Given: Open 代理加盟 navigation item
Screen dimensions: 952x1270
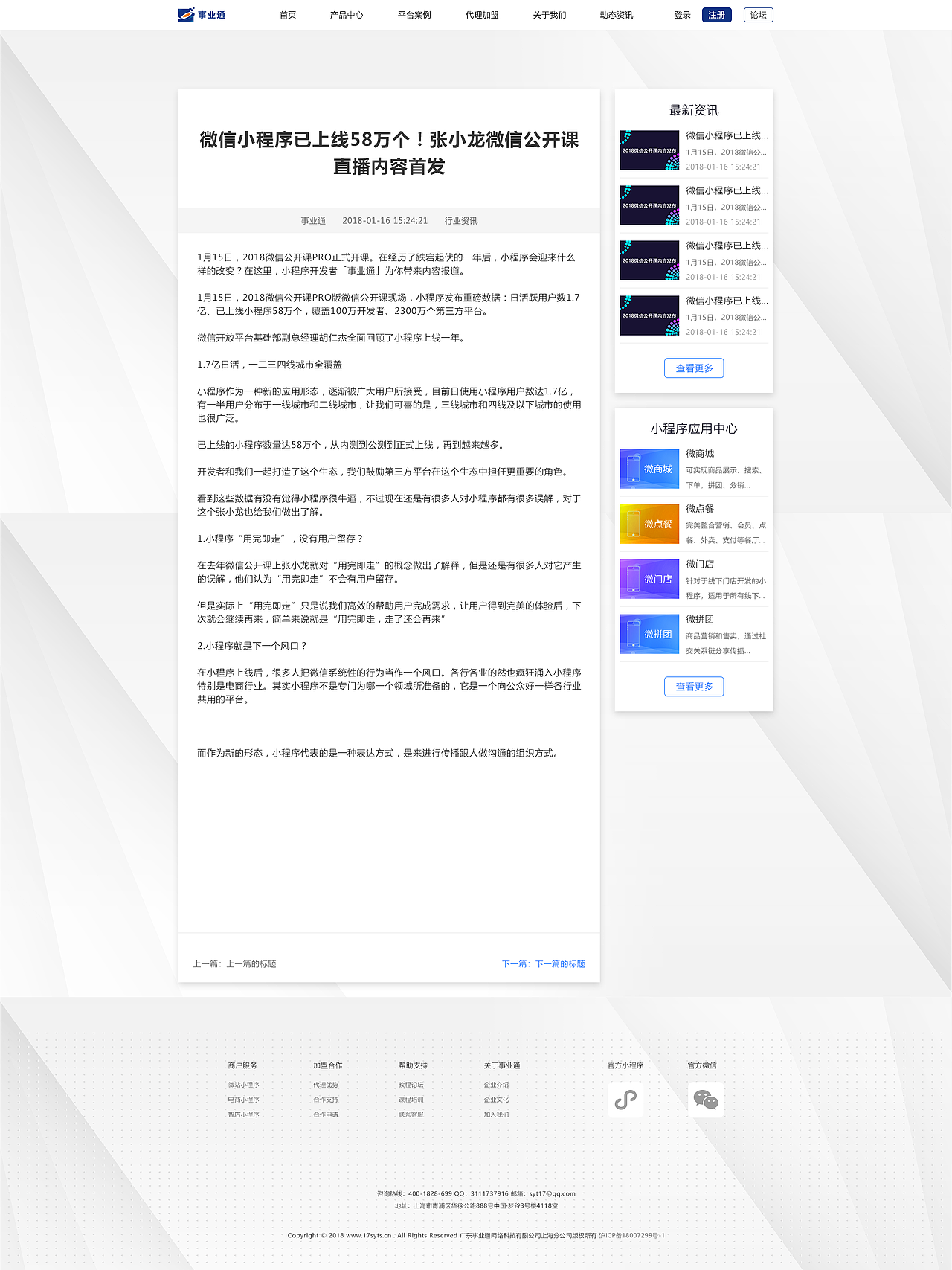Looking at the screenshot, I should point(482,15).
